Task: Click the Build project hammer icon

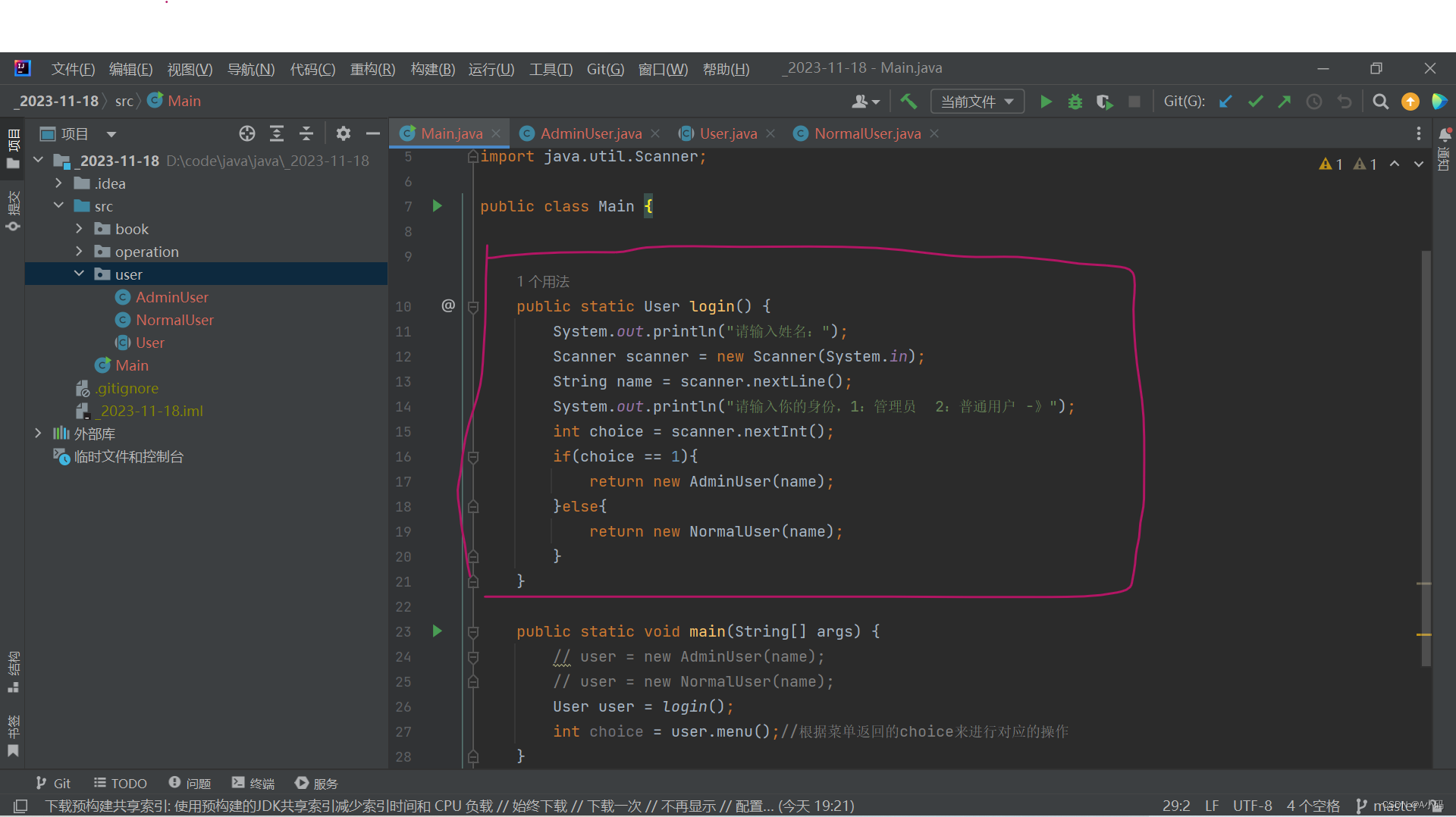Action: point(908,101)
